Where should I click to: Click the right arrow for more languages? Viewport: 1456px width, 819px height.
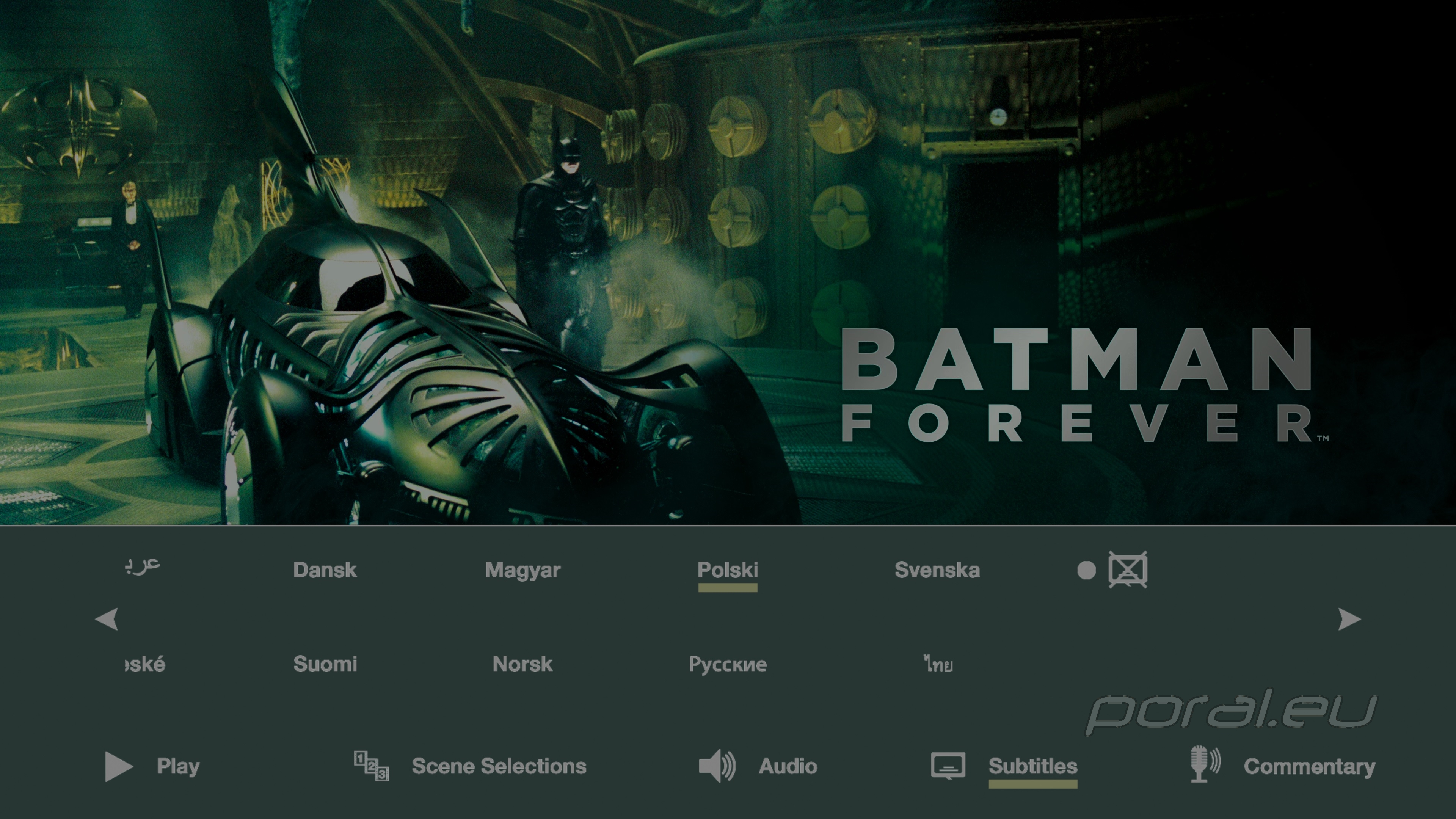(1350, 619)
